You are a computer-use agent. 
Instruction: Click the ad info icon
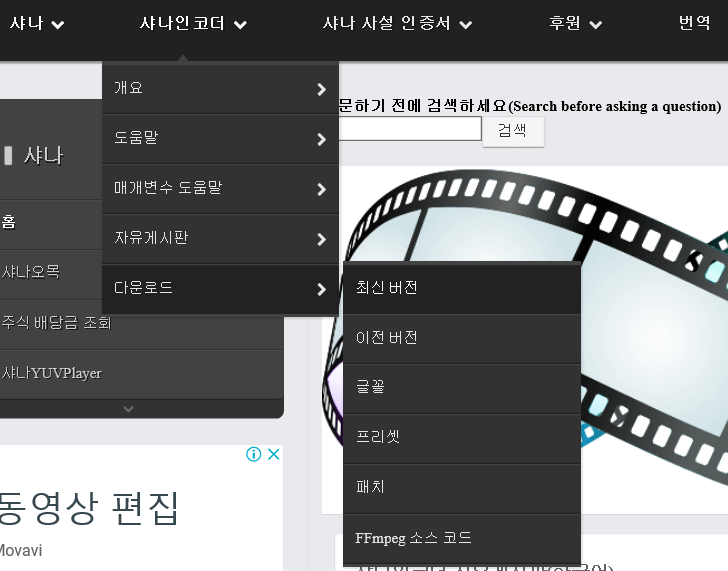click(254, 454)
